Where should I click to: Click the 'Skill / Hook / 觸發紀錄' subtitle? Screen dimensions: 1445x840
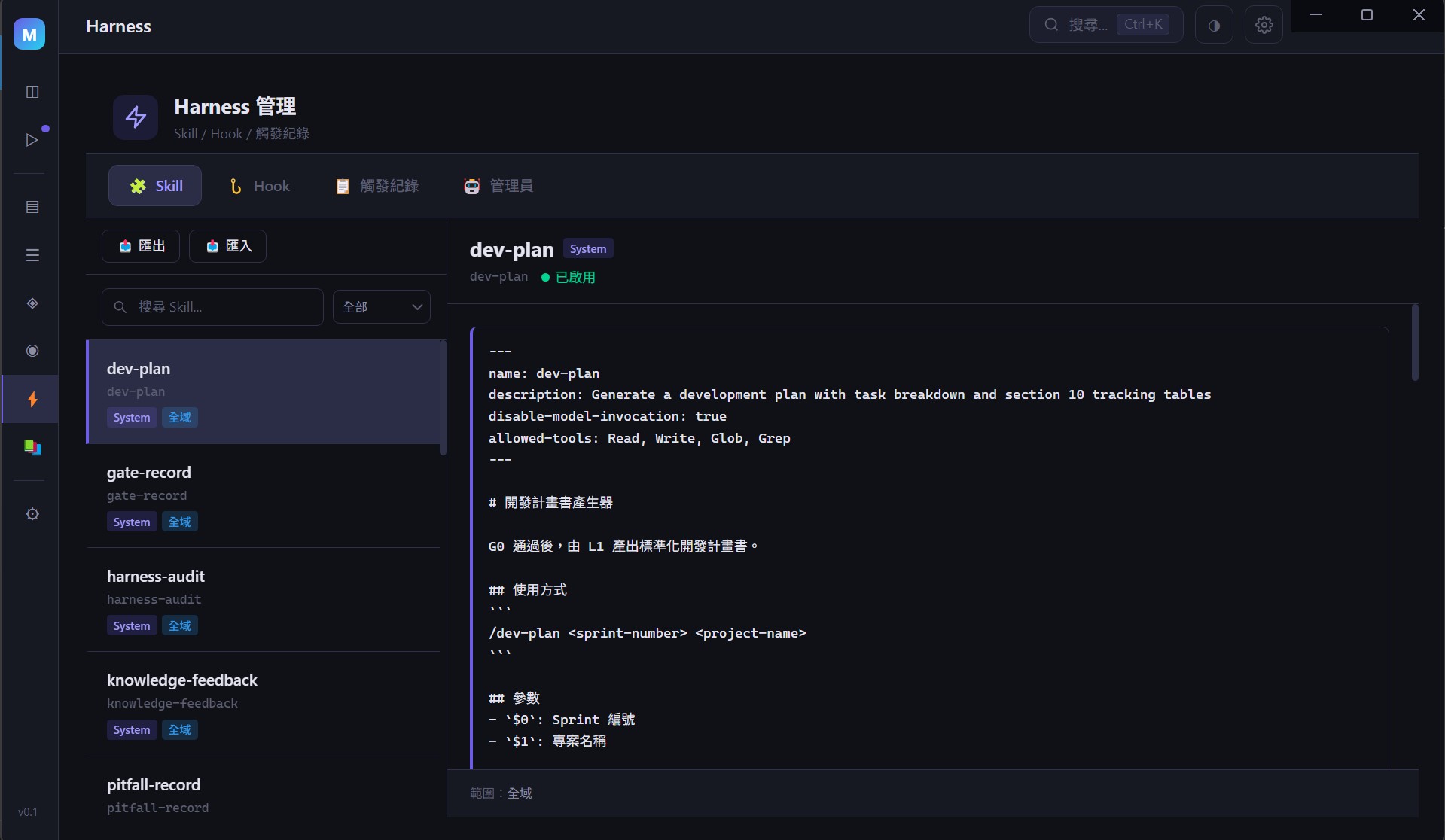[x=242, y=134]
